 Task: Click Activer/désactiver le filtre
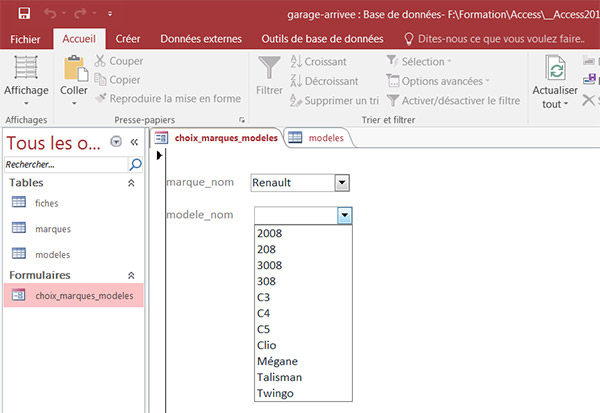tap(453, 101)
